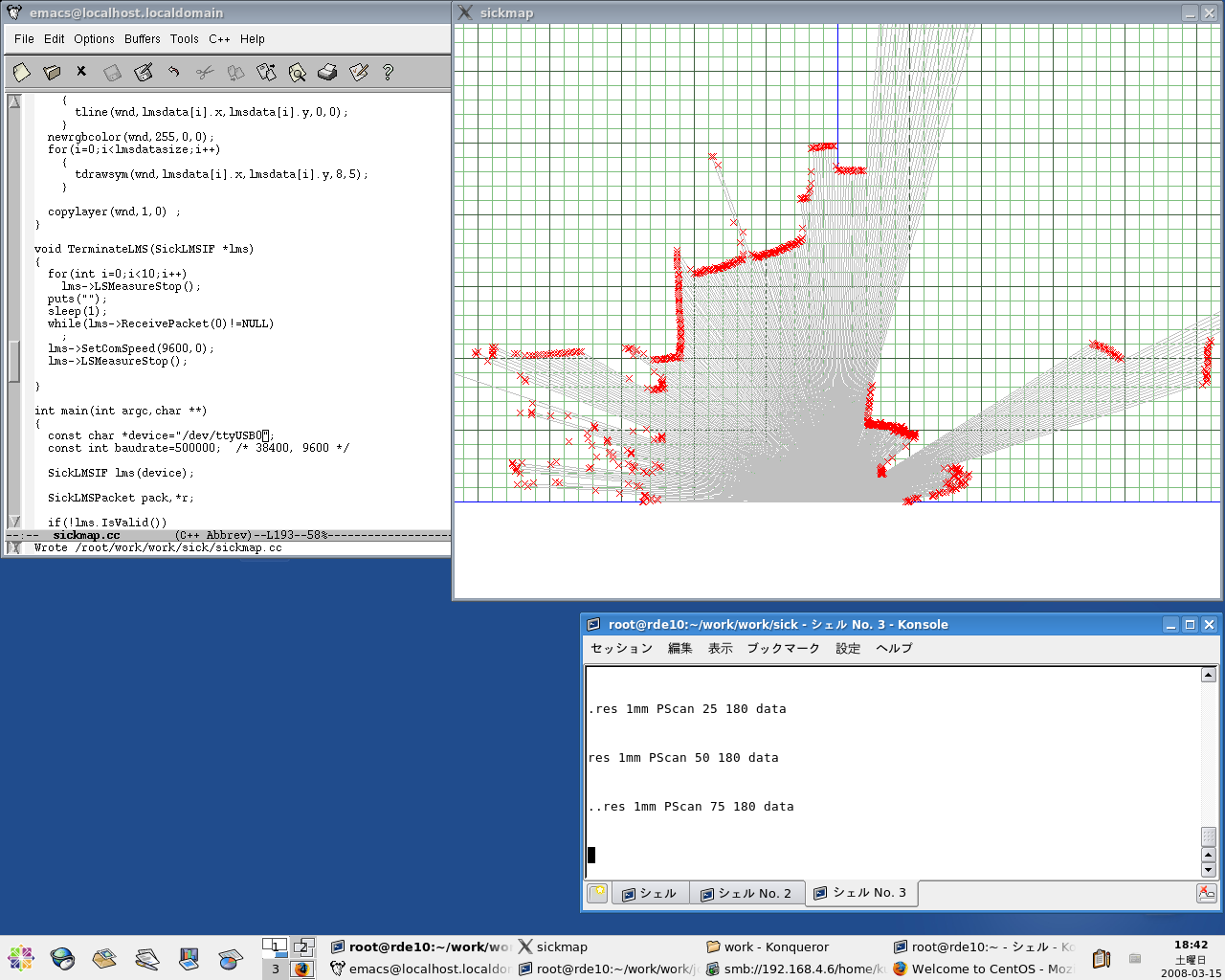Open search with the magnifier icon
The image size is (1225, 980).
[x=297, y=72]
